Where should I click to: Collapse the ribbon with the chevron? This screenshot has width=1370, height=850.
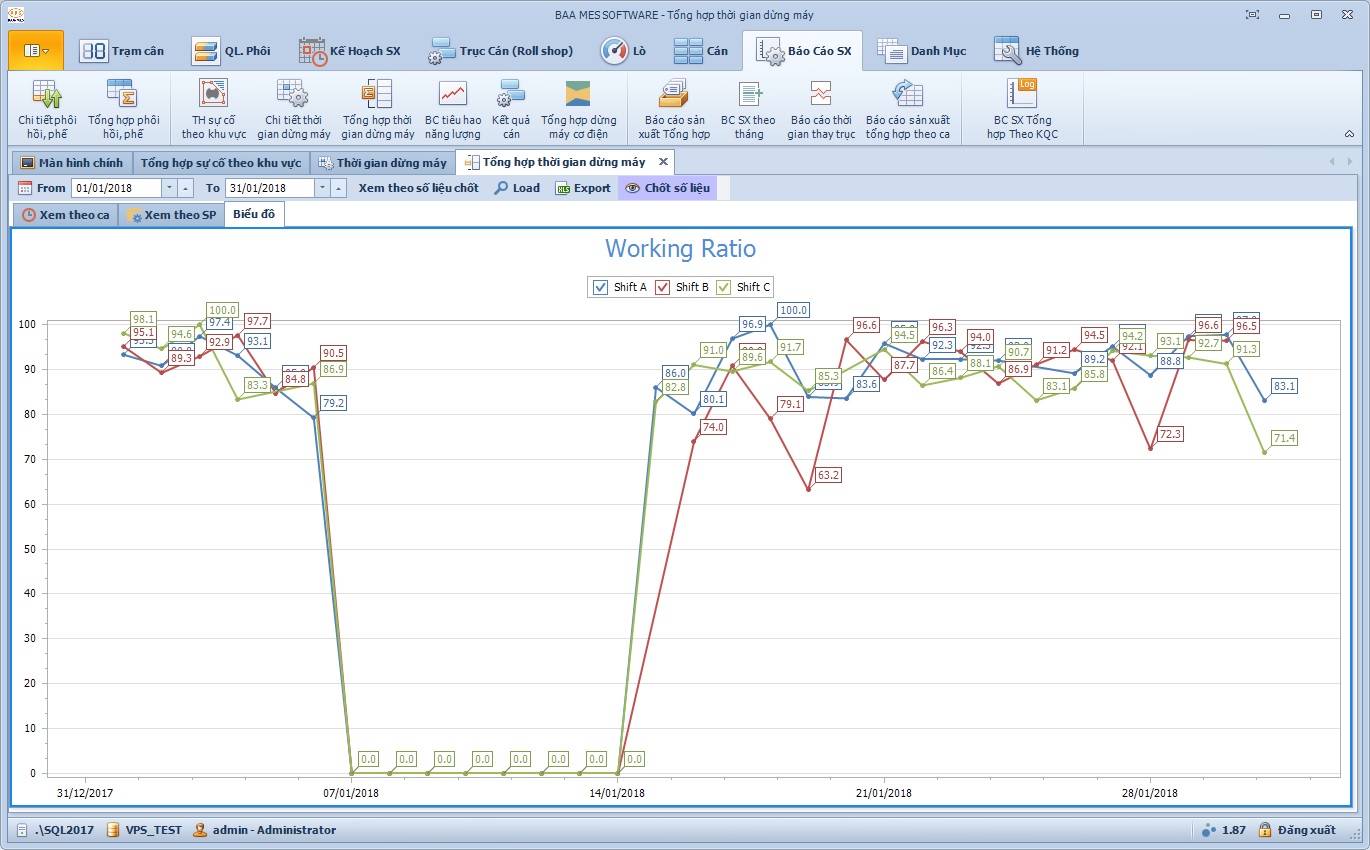tap(1349, 134)
